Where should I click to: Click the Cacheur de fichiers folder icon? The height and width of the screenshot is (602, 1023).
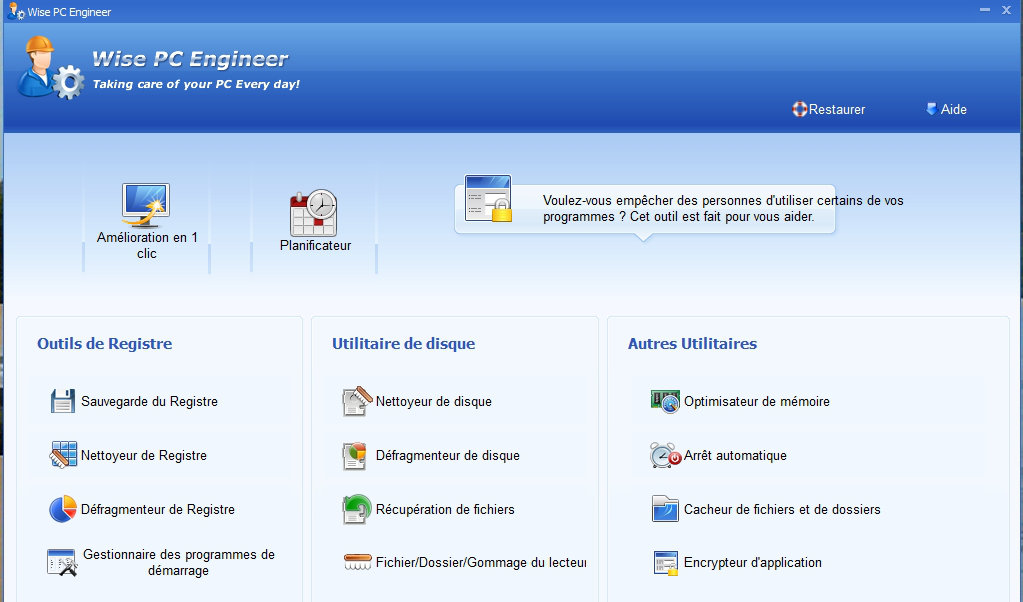click(x=665, y=509)
